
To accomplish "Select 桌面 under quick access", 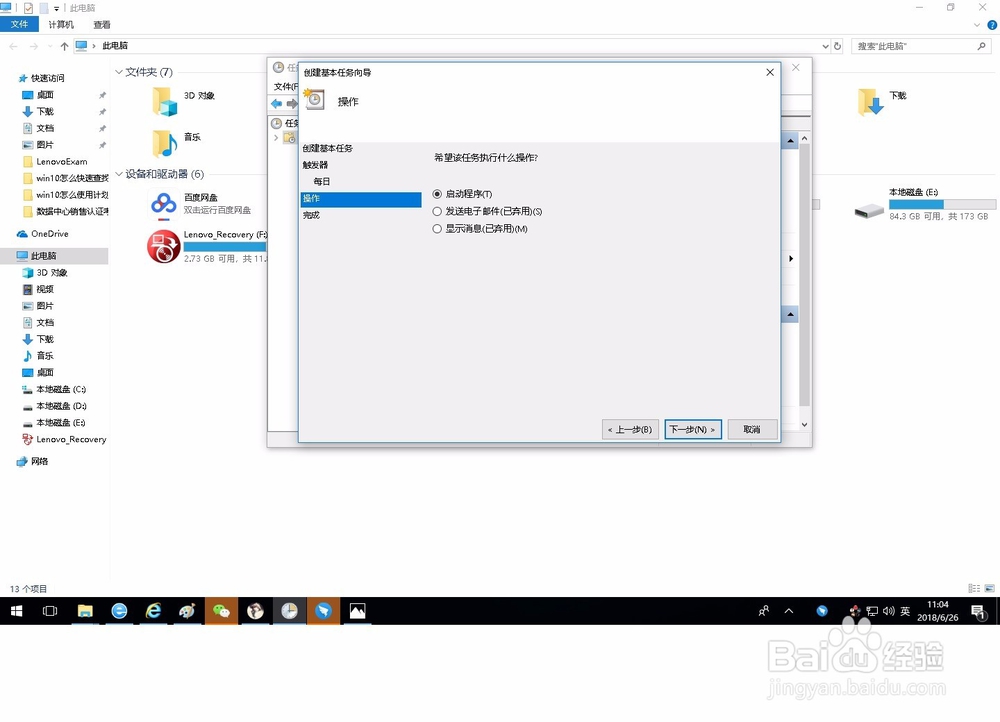I will coord(45,94).
